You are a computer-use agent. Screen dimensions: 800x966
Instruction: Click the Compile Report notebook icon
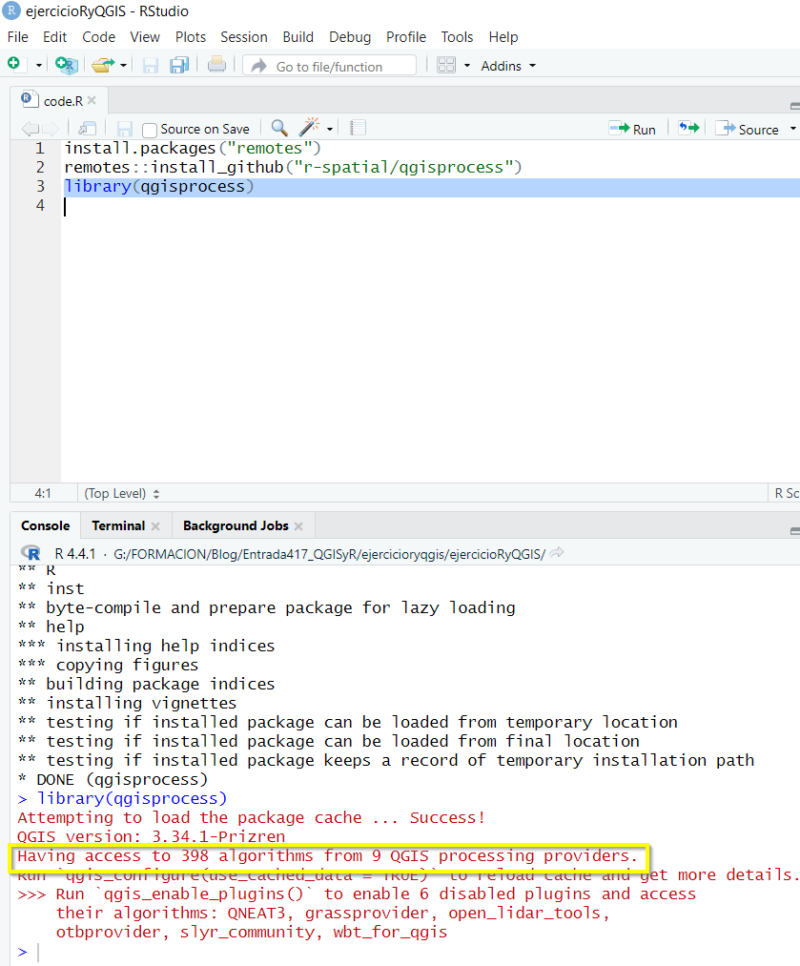(358, 128)
